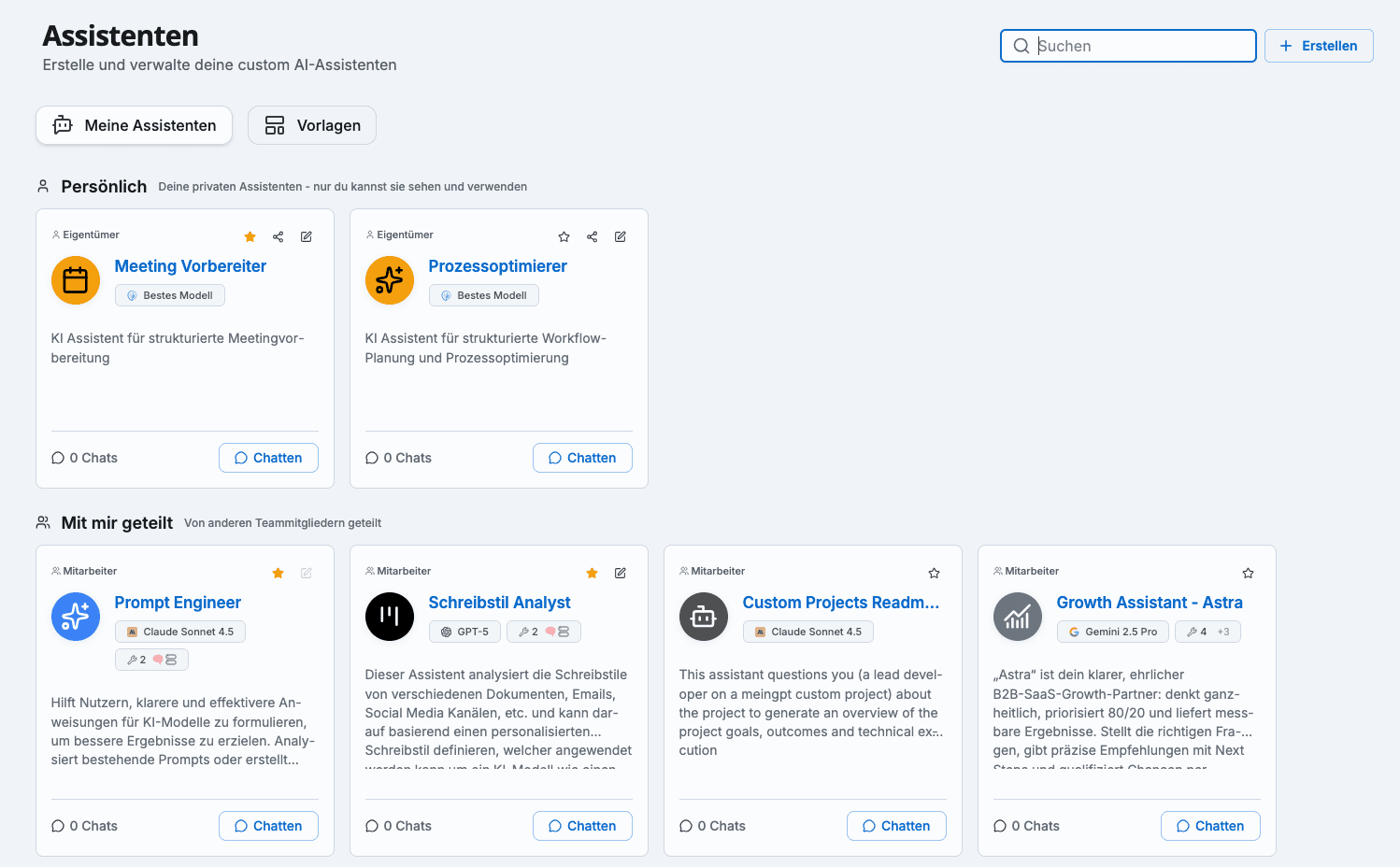This screenshot has width=1400, height=867.
Task: Share the Prozessoptimierer assistant
Action: click(x=592, y=237)
